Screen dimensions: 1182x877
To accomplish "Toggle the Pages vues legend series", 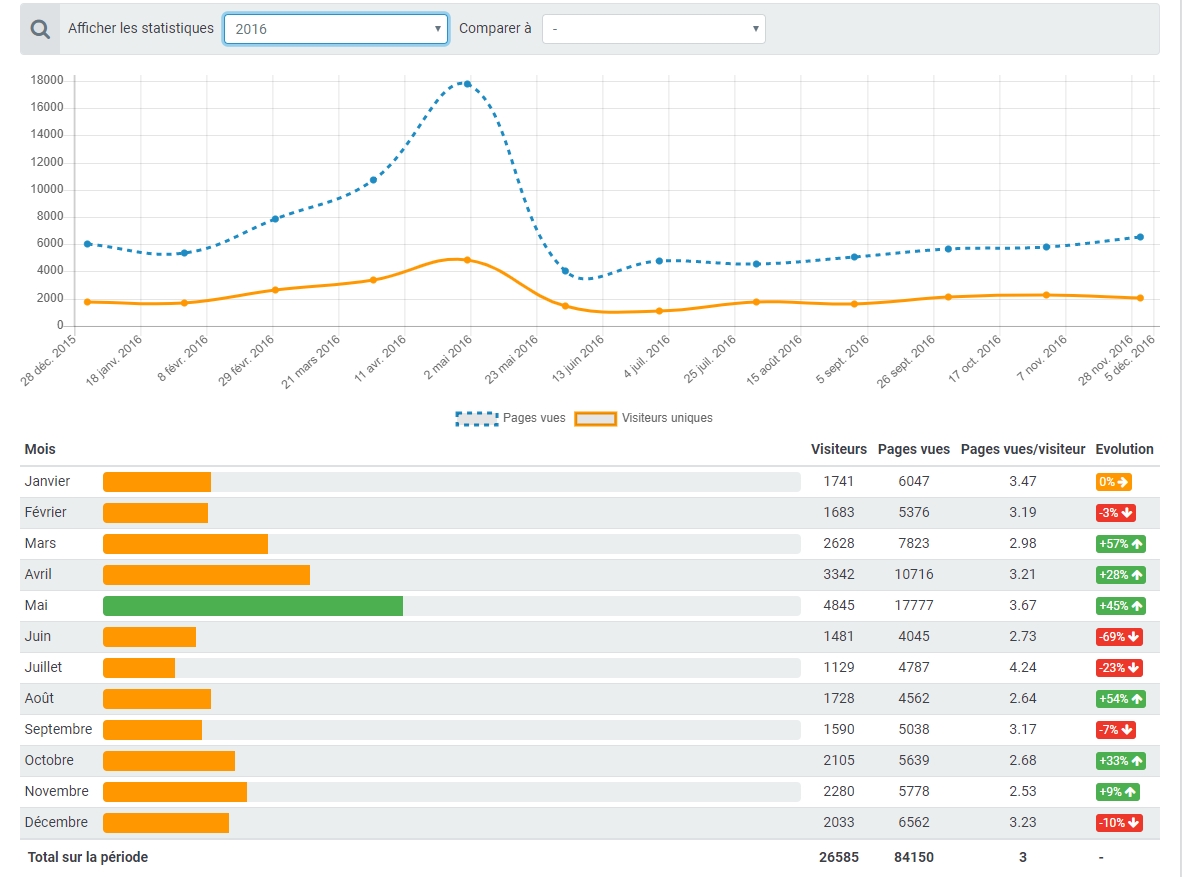I will tap(510, 419).
